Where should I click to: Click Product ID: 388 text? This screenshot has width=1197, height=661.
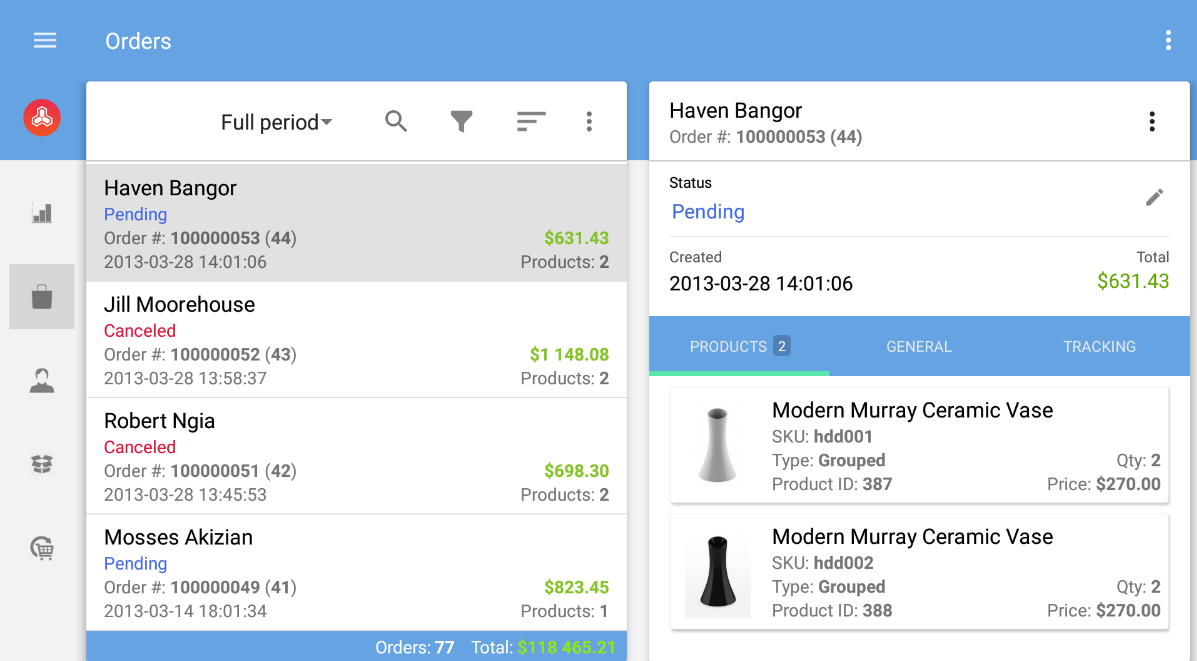tap(832, 611)
